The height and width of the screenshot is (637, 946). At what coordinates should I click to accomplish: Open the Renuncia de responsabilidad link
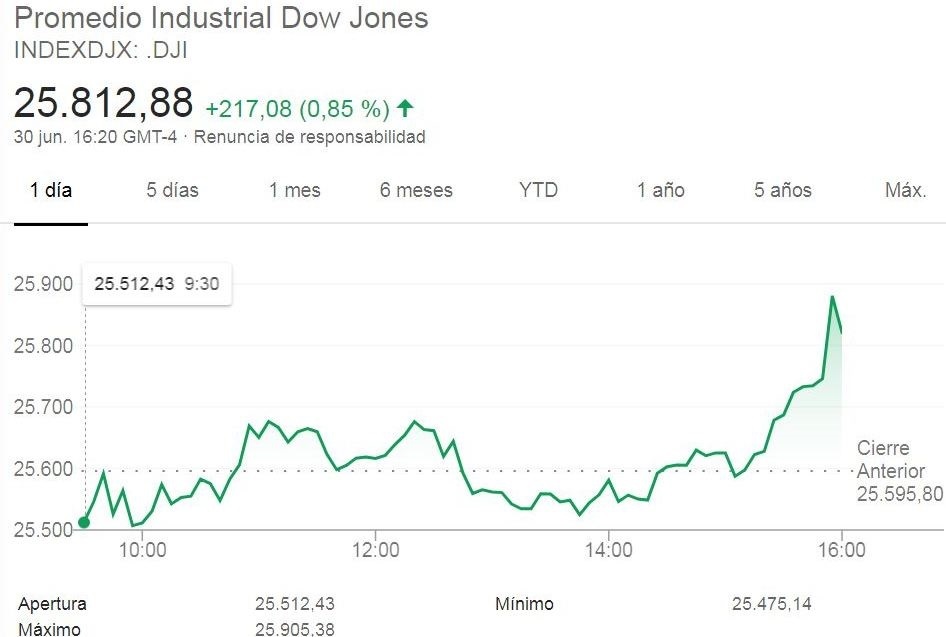[309, 137]
